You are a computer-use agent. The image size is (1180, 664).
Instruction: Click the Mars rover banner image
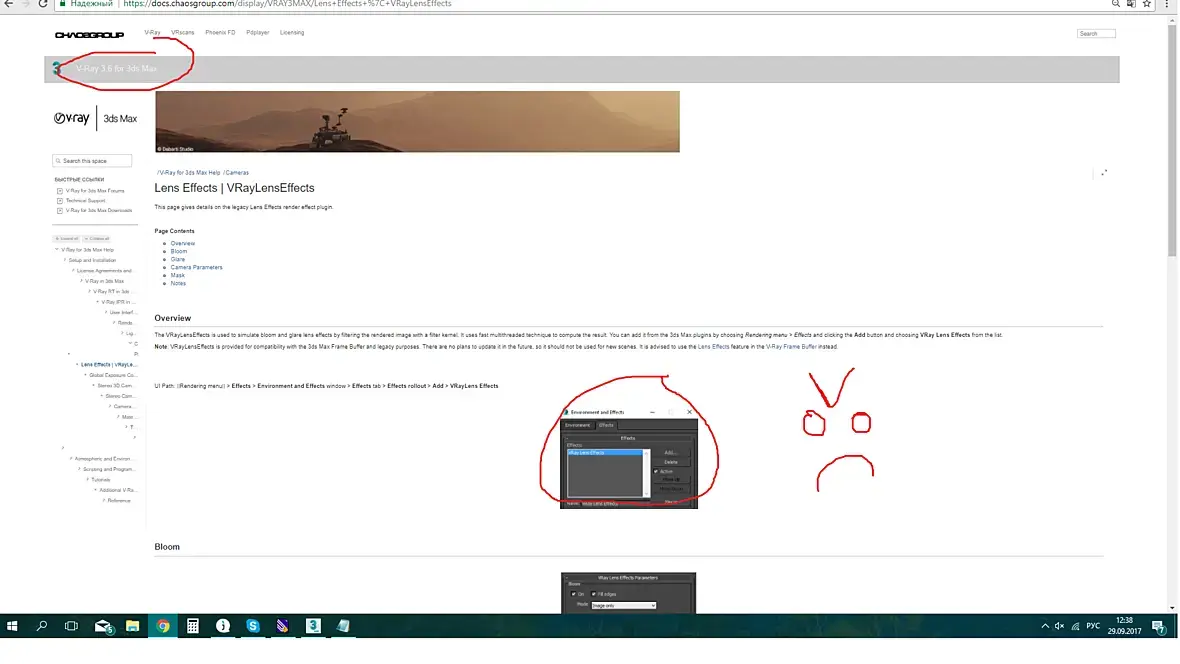coord(418,122)
